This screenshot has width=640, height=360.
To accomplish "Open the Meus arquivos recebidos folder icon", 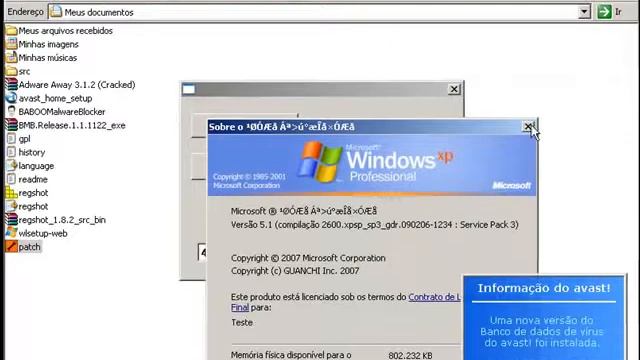I will point(11,31).
